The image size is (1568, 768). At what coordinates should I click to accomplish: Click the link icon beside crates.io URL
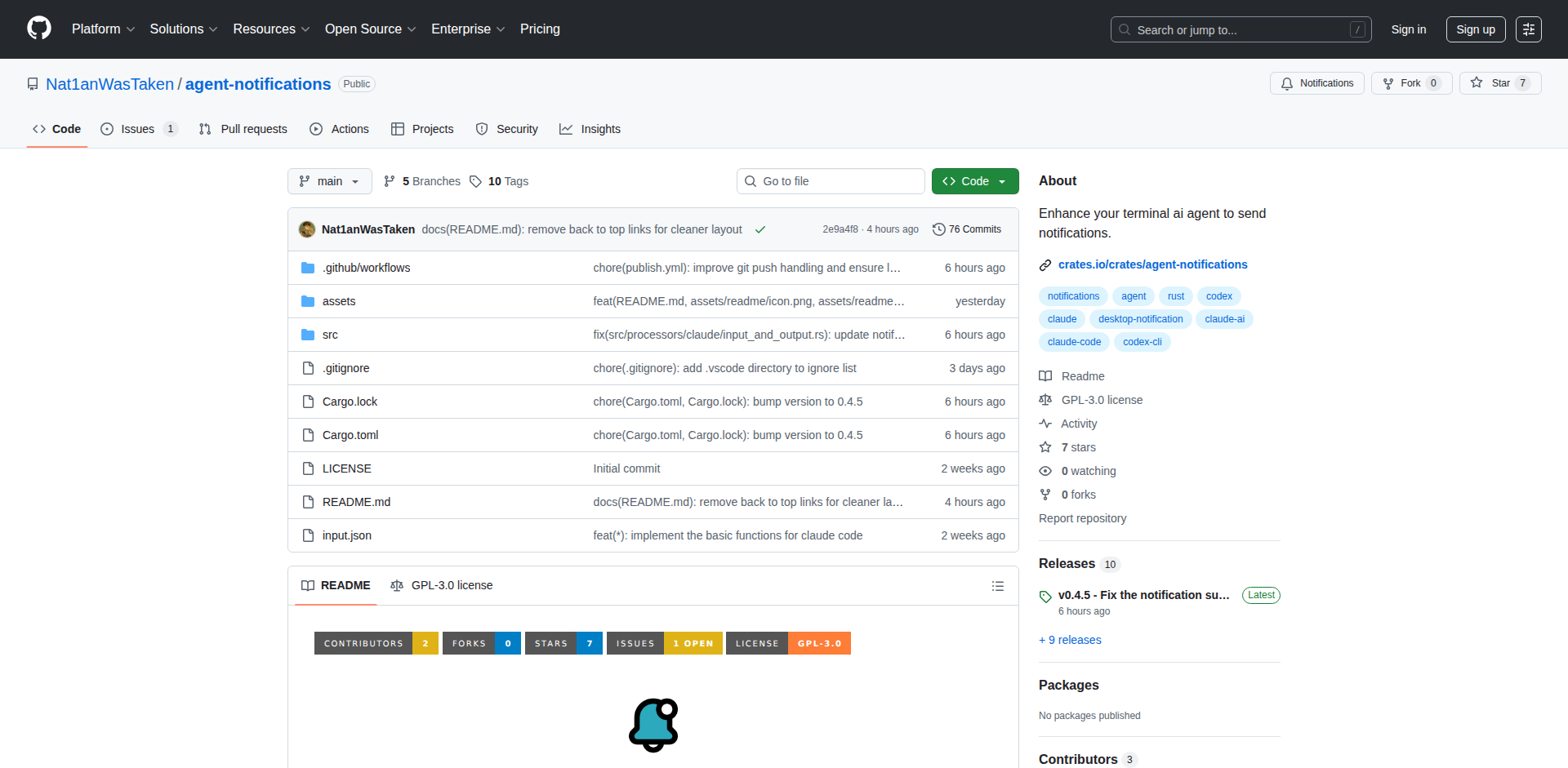(x=1045, y=265)
